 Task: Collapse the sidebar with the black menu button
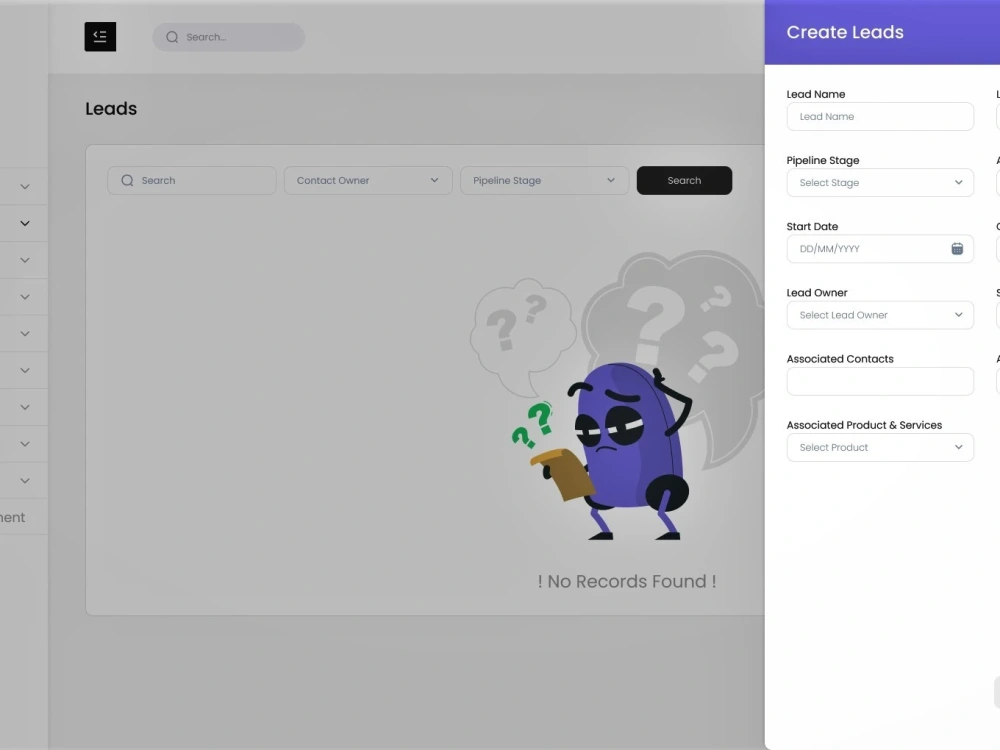[100, 37]
